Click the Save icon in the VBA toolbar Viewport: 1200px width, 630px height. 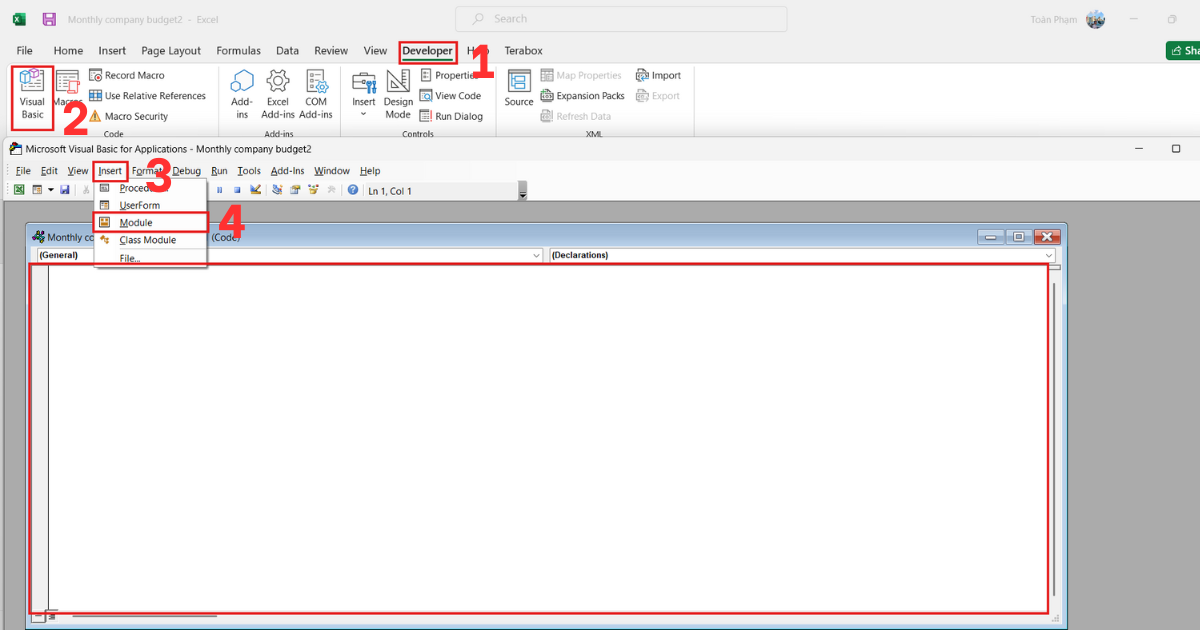coord(65,190)
